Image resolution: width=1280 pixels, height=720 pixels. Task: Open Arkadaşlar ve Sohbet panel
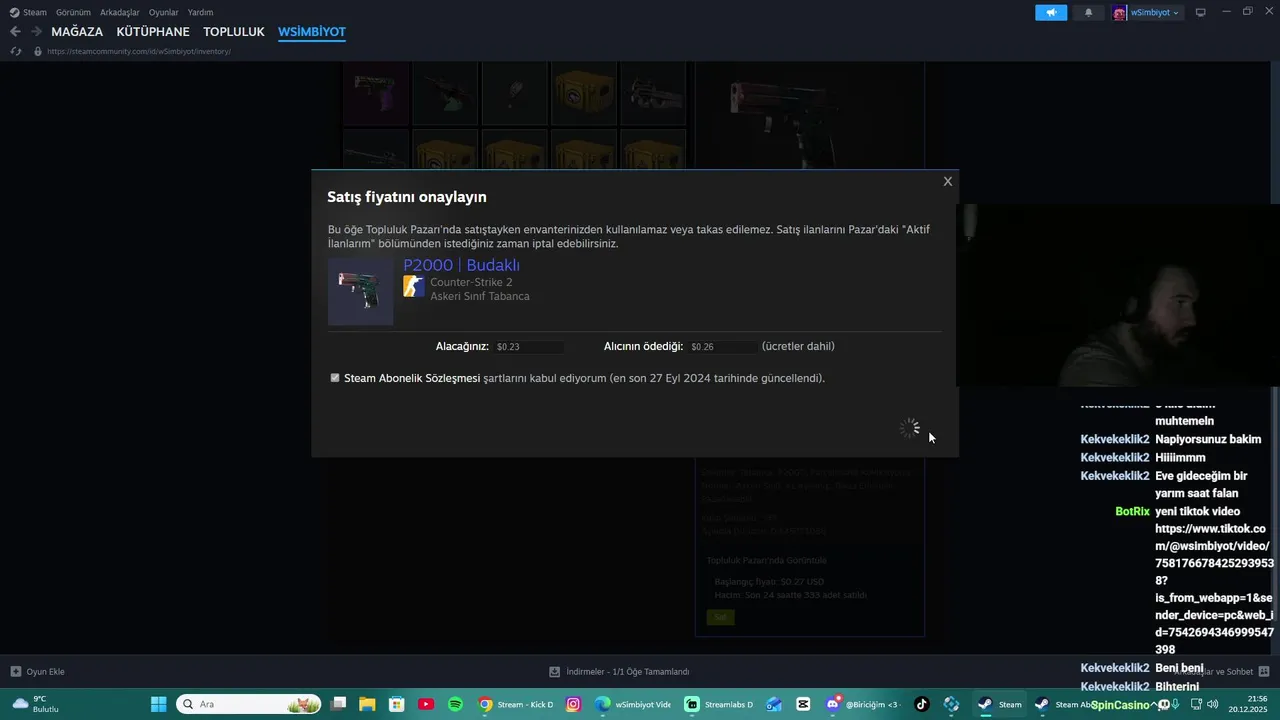click(x=1223, y=672)
